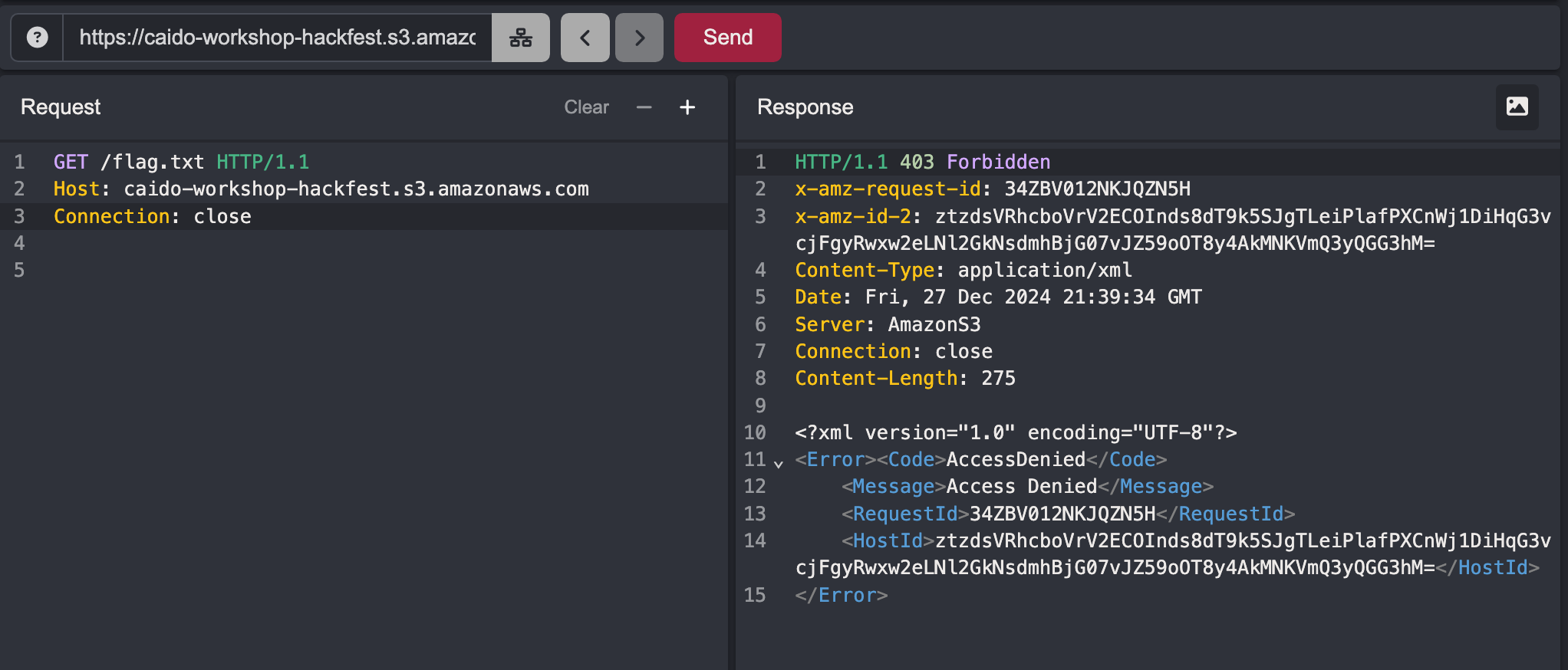The height and width of the screenshot is (670, 1568).
Task: Click the closing Error tag
Action: click(841, 595)
